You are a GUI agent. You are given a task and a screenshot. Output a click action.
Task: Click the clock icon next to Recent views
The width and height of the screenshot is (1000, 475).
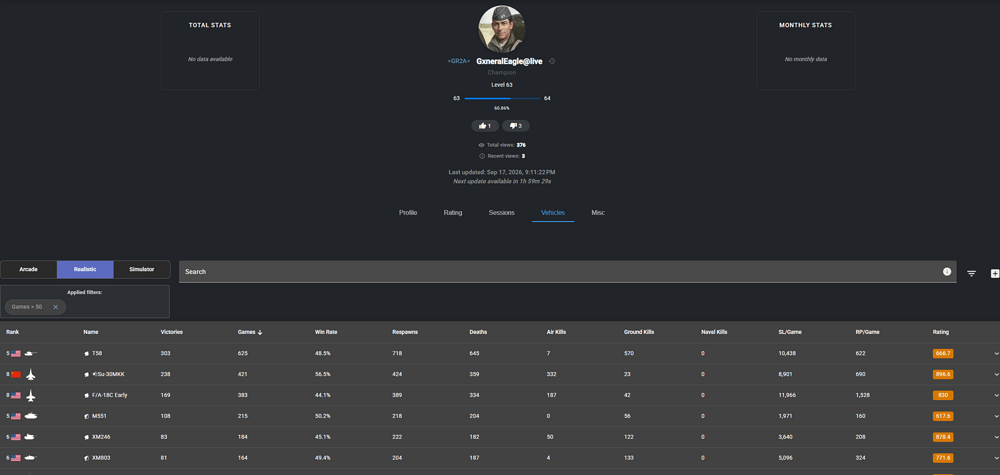point(482,156)
